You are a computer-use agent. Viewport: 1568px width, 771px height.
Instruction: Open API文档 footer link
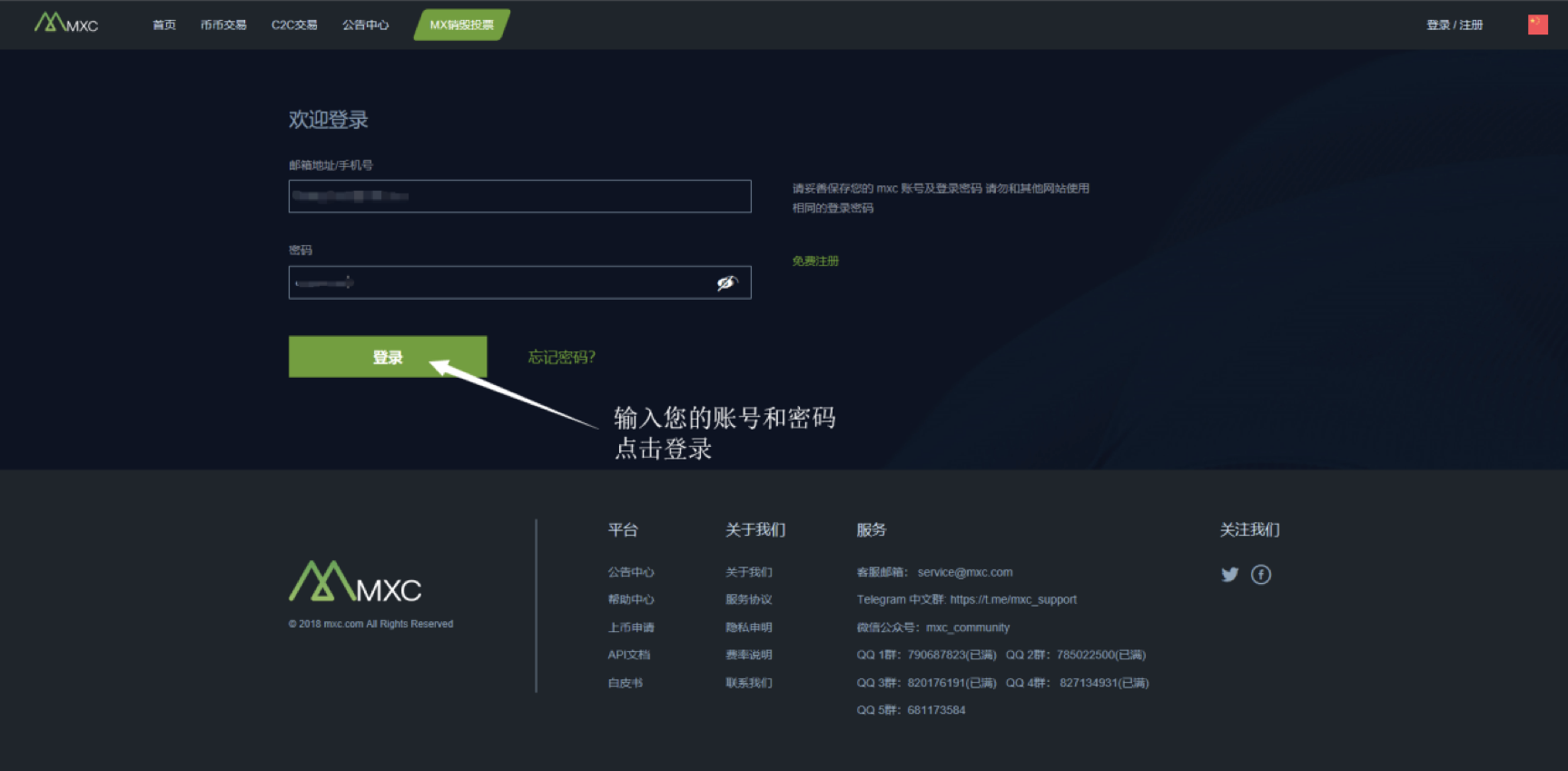[629, 655]
